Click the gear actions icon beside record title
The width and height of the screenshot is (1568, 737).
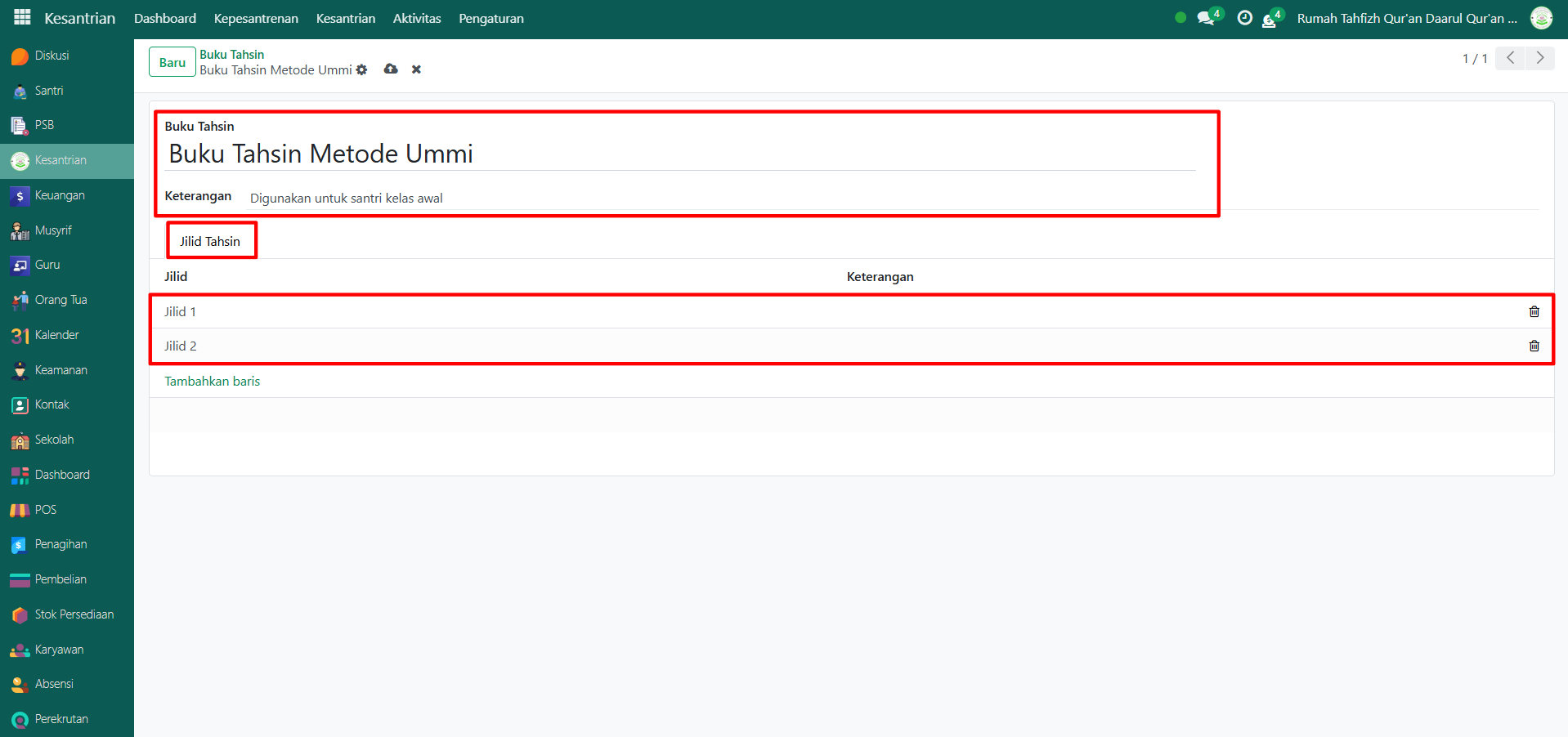361,70
